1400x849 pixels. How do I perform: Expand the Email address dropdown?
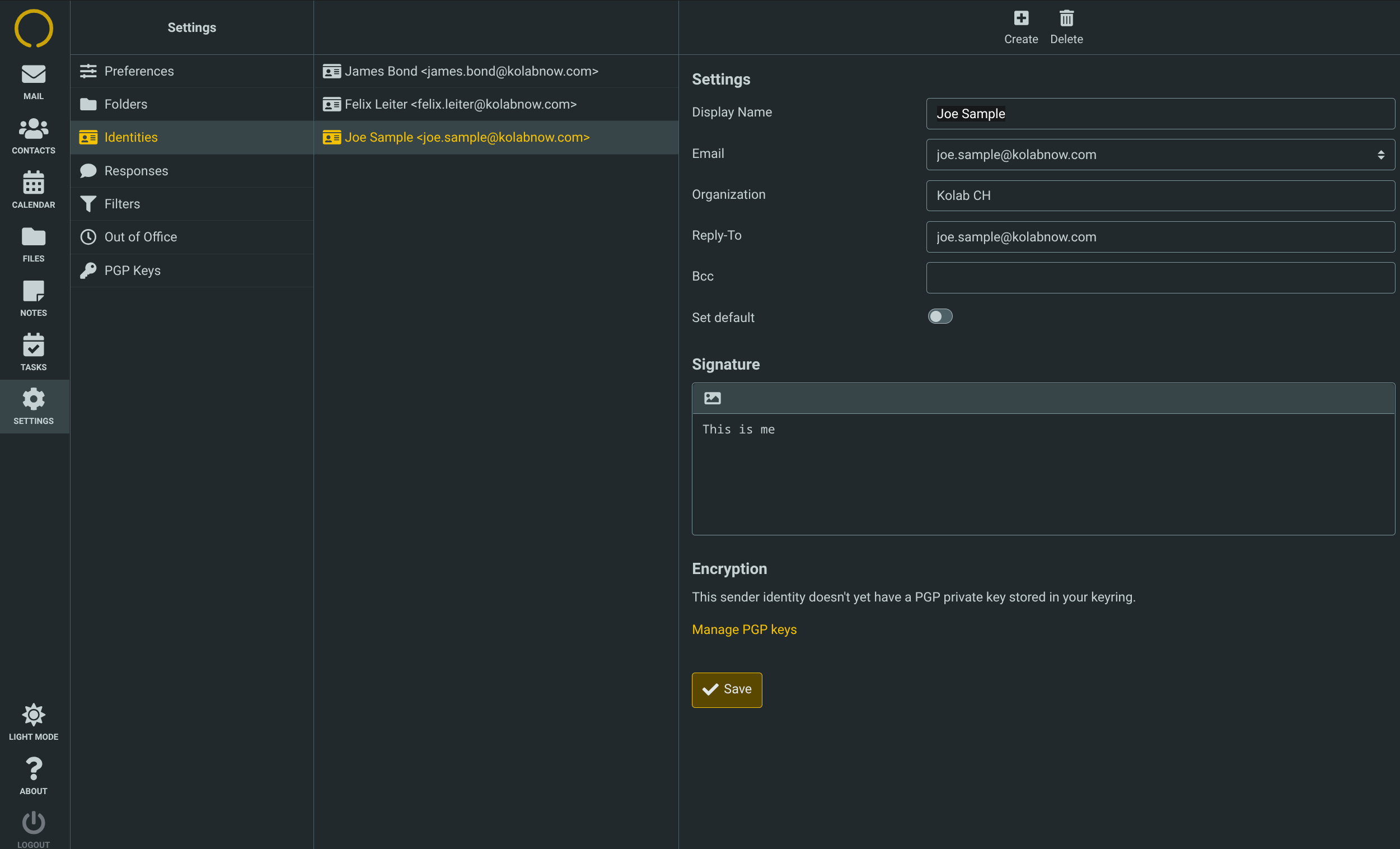point(1160,155)
